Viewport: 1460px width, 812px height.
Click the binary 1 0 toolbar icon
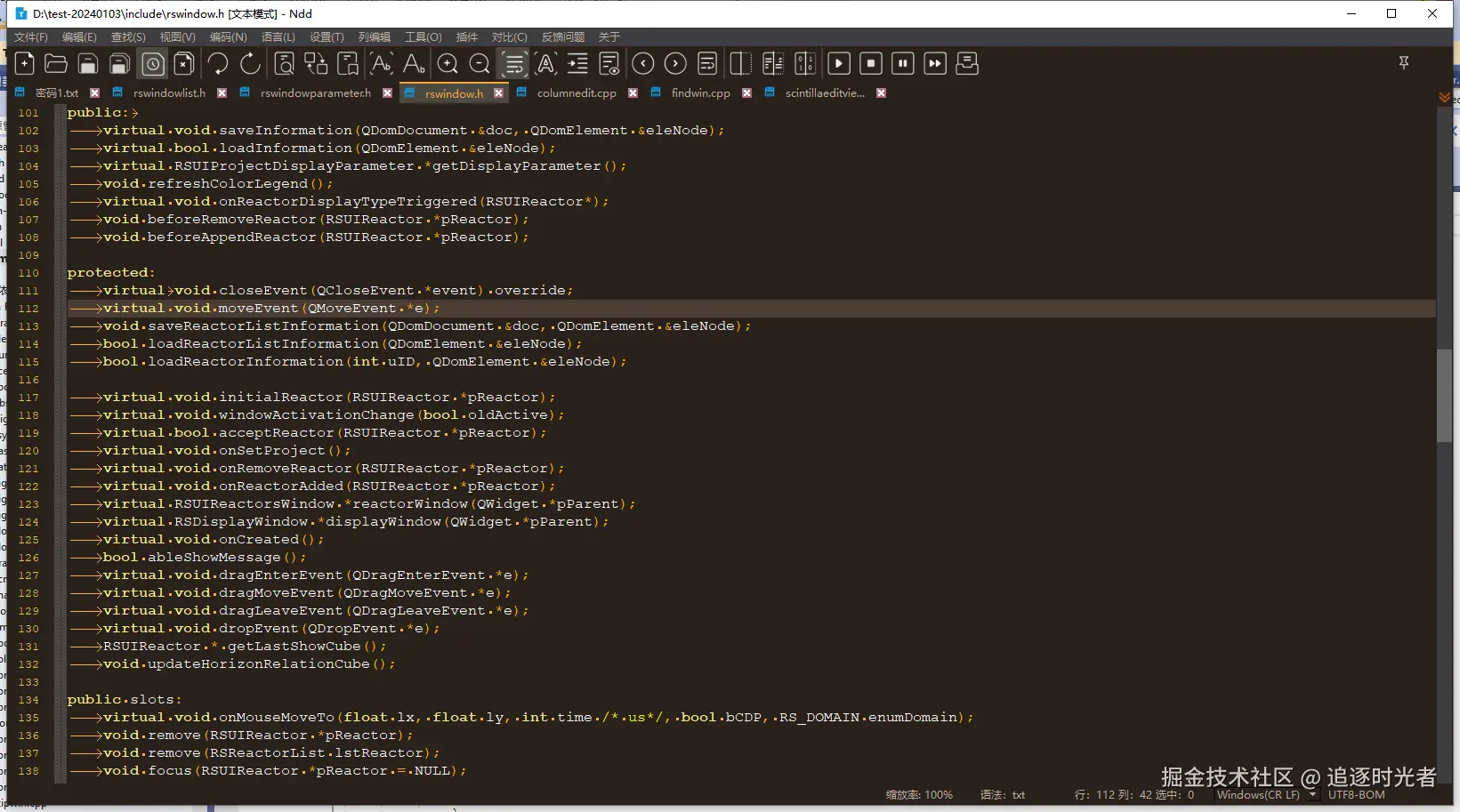[805, 64]
